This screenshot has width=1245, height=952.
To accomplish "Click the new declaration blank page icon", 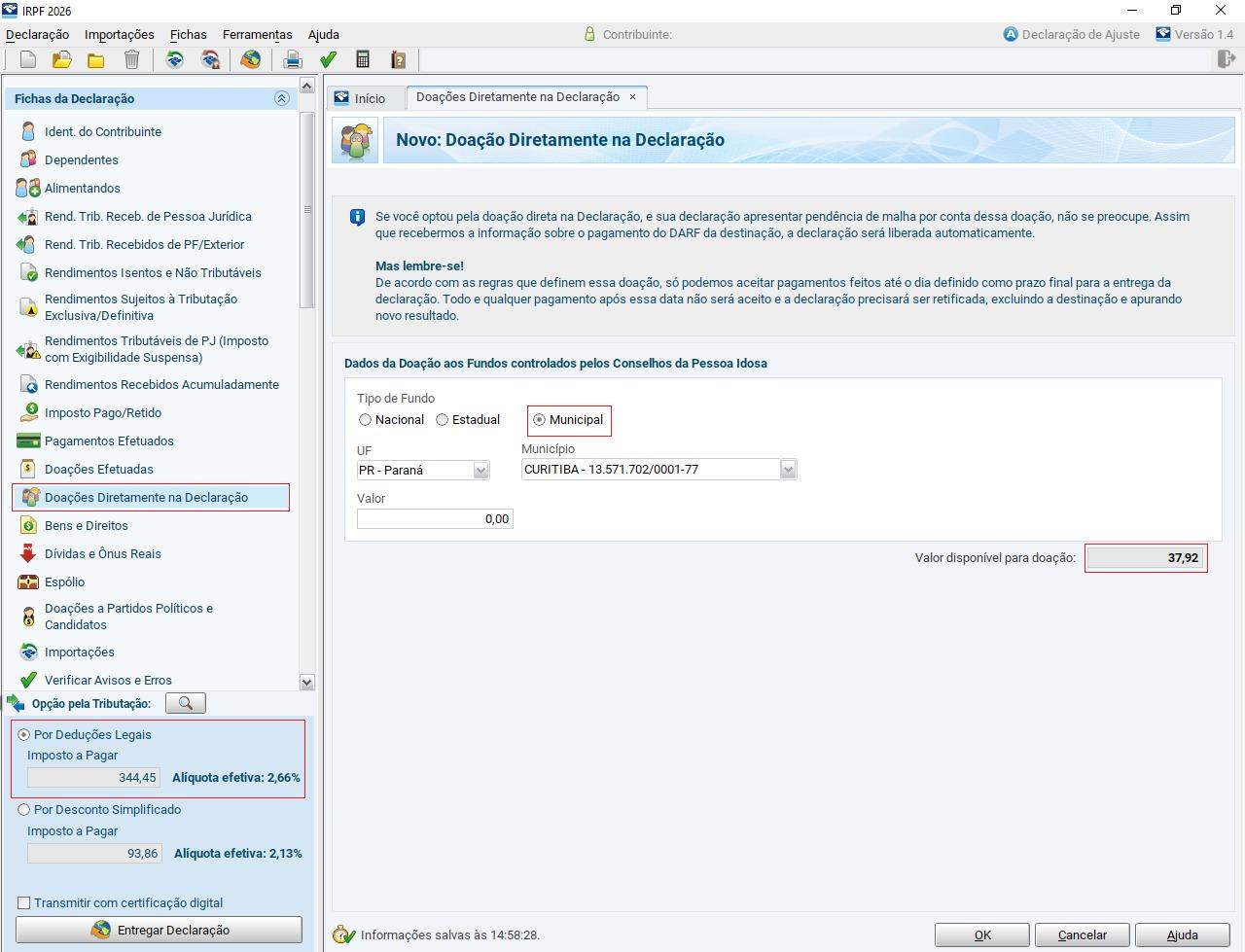I will coord(27,59).
